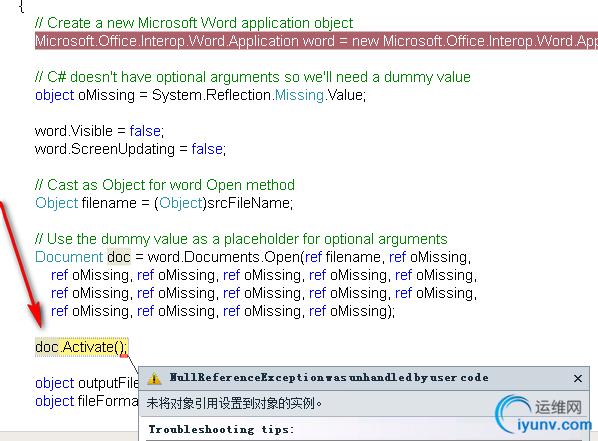This screenshot has width=598, height=441.
Task: Click comment 'C# doesn't have optional arguments'
Action: [252, 77]
